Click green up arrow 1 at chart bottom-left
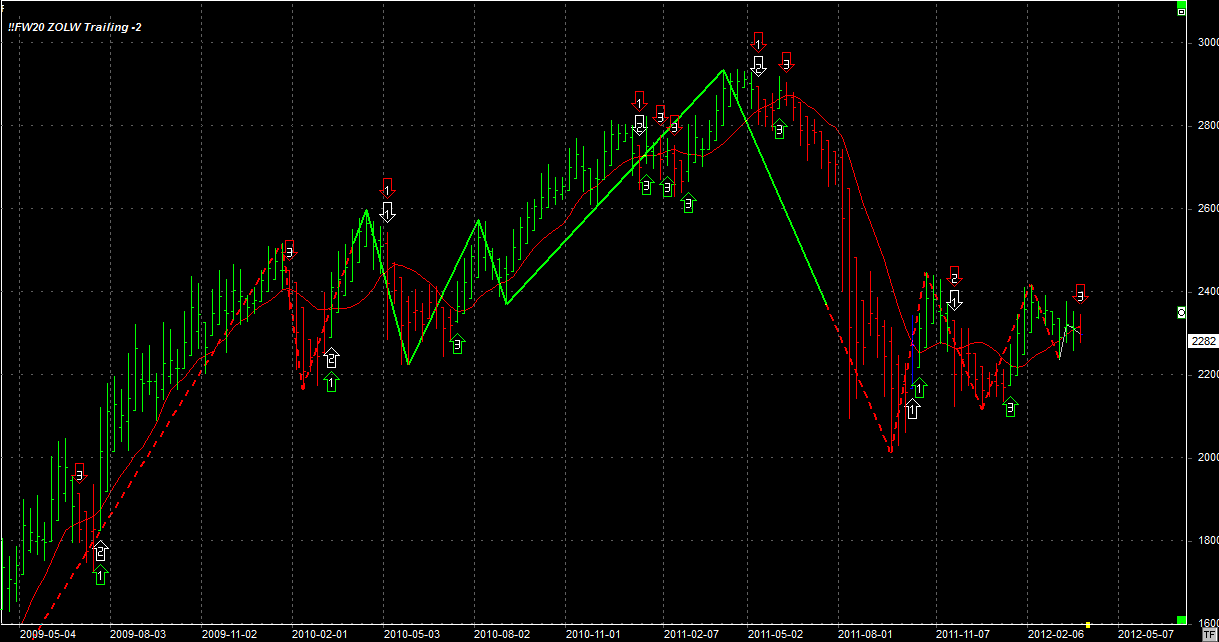 point(100,574)
